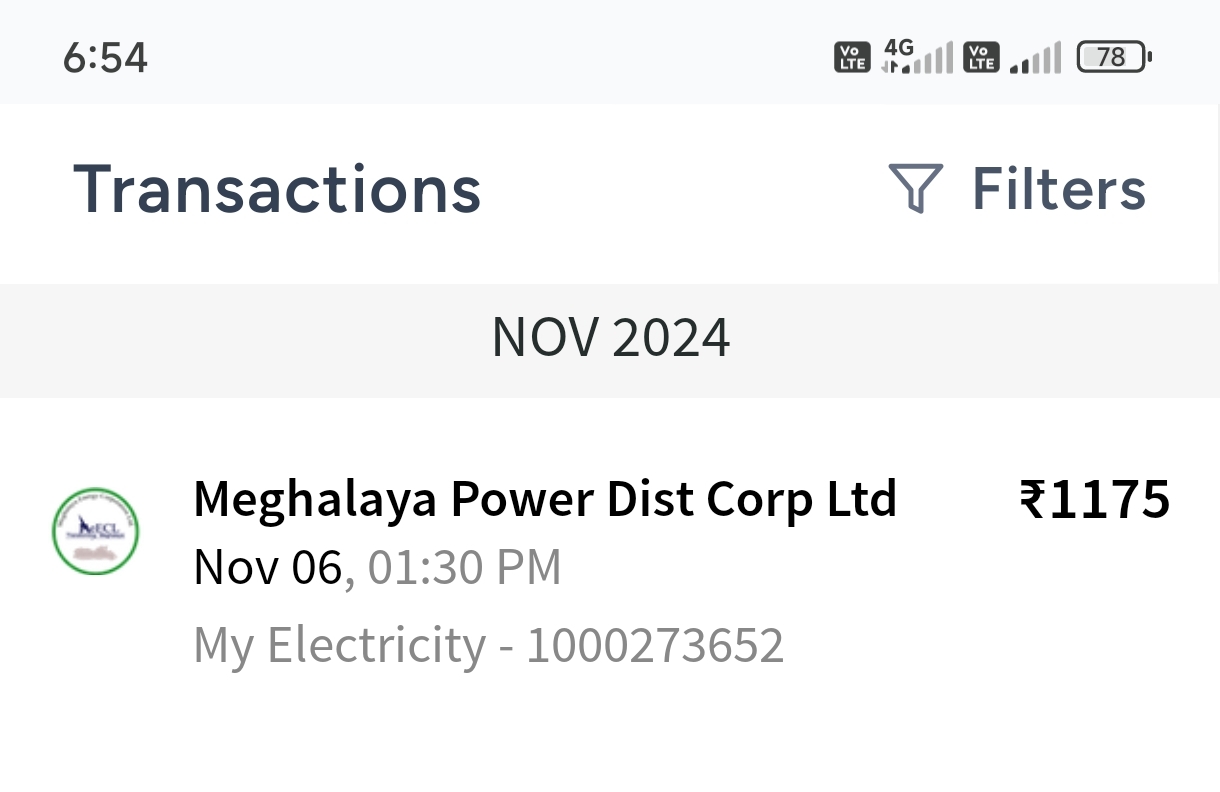Tap My Electricity - 1000273652 account label
The image size is (1220, 792).
pos(488,646)
